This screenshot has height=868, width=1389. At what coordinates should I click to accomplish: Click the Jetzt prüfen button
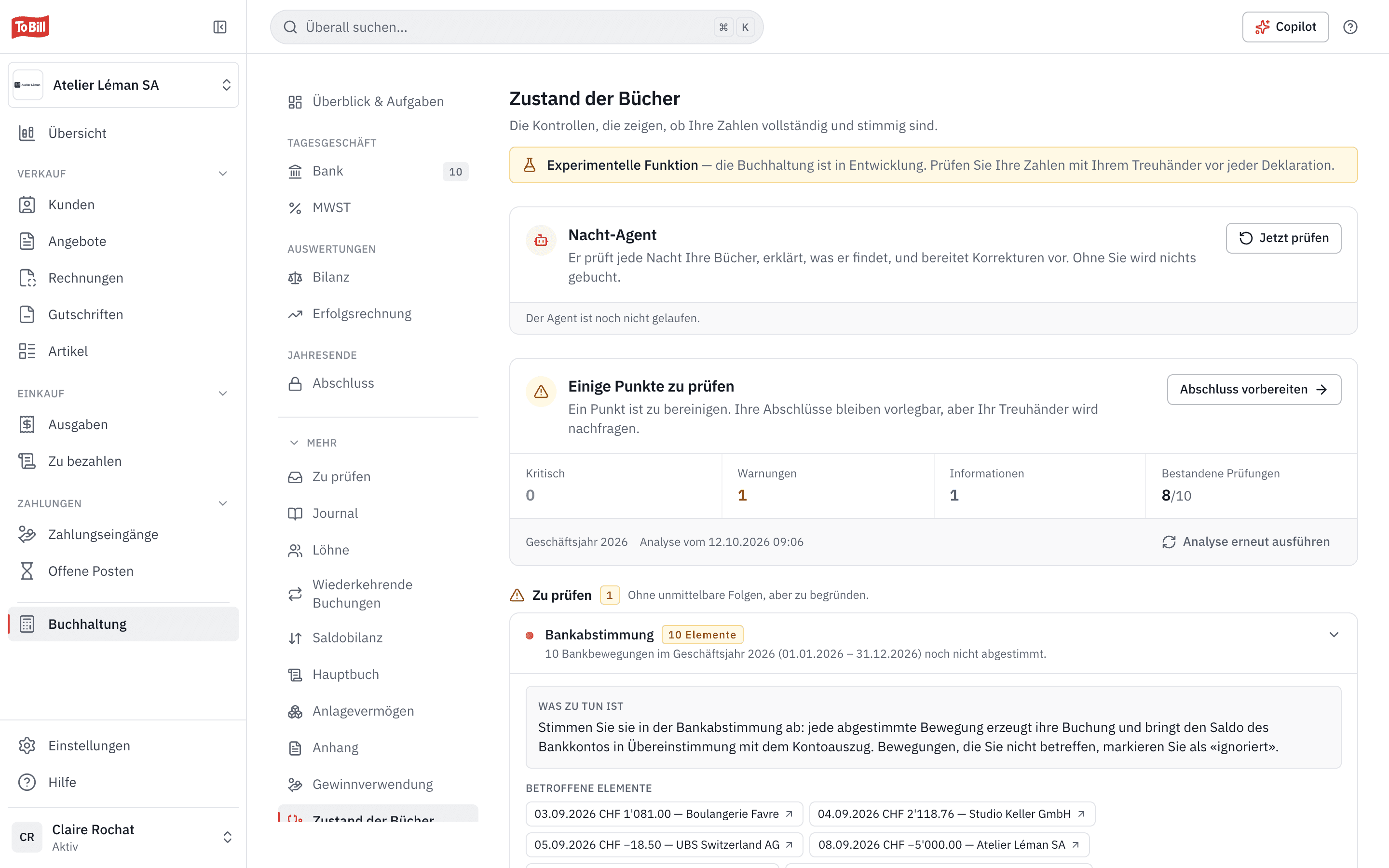[1283, 238]
